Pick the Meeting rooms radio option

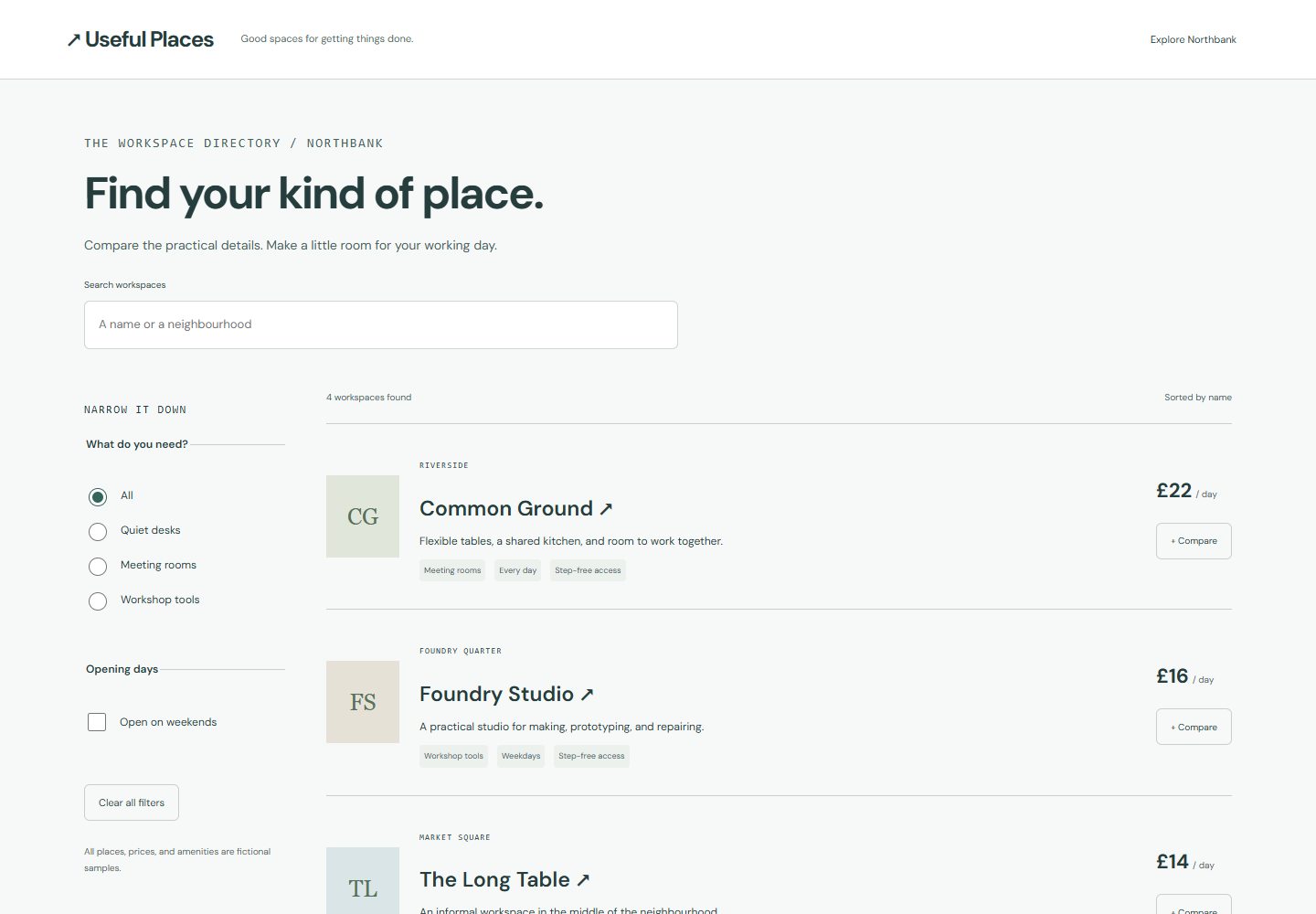(98, 566)
